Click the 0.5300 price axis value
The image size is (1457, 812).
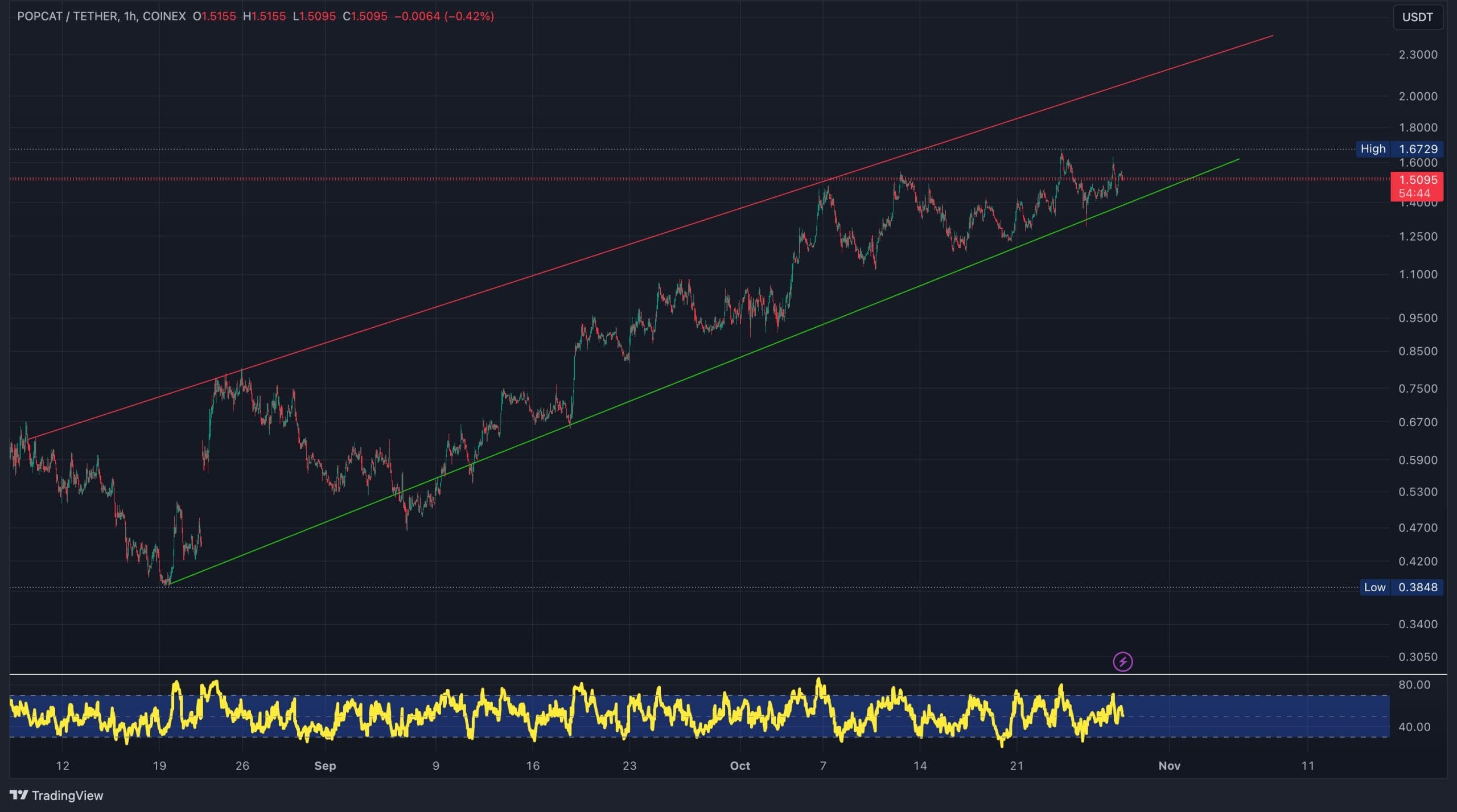(x=1418, y=492)
